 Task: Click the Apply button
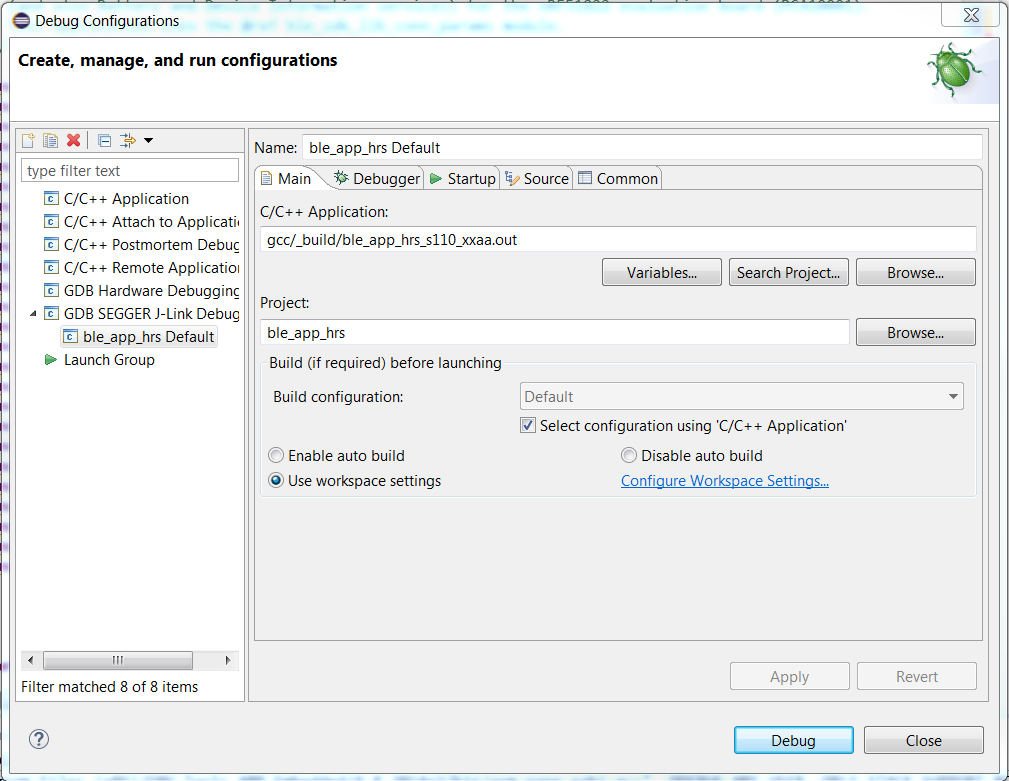790,676
